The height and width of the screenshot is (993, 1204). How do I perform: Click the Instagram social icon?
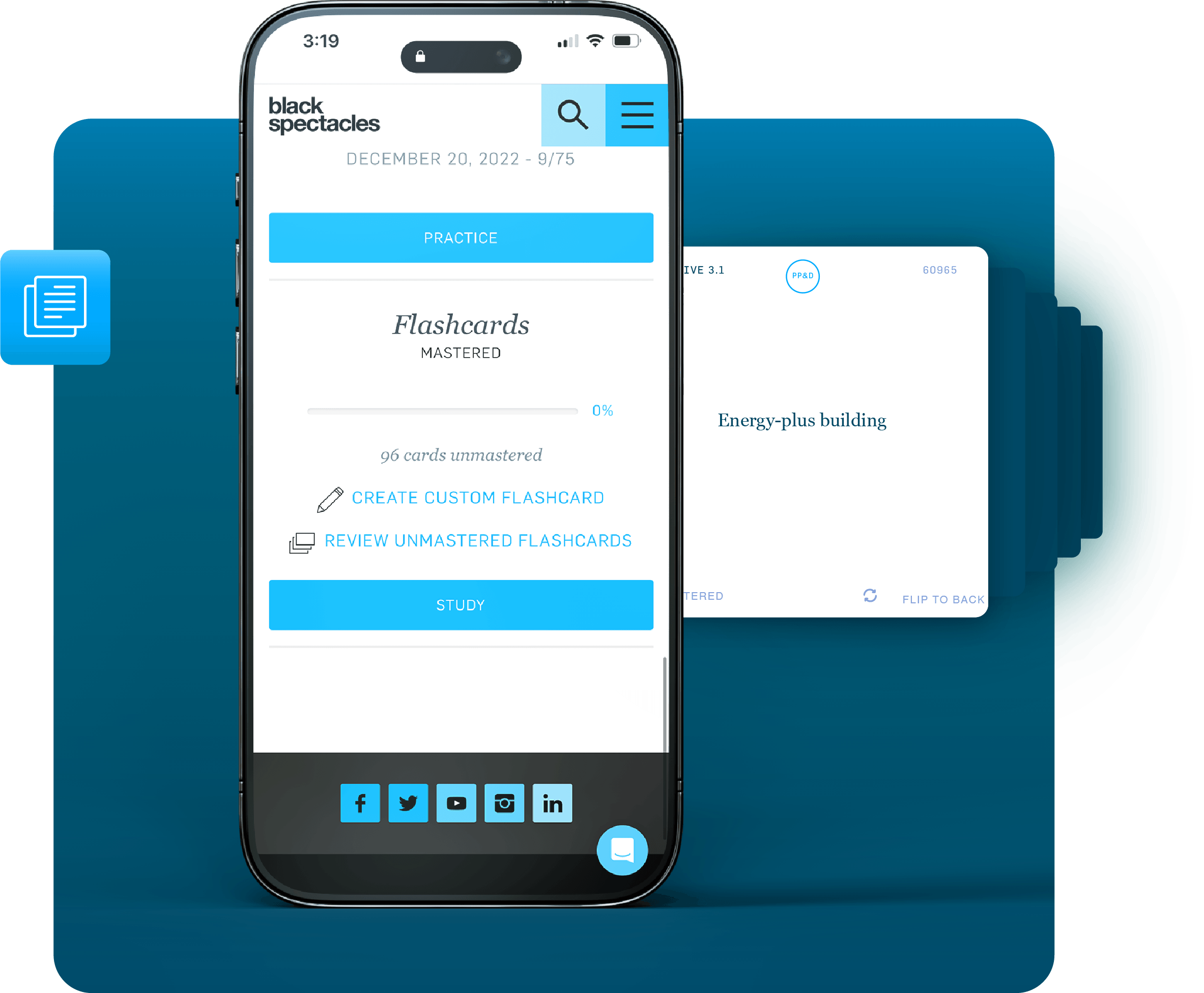tap(505, 801)
